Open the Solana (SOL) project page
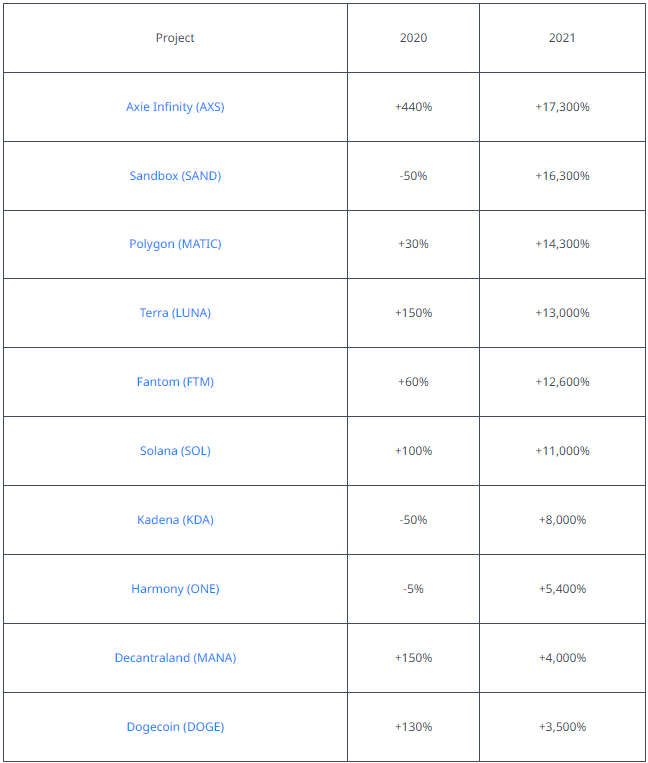 pyautogui.click(x=175, y=451)
